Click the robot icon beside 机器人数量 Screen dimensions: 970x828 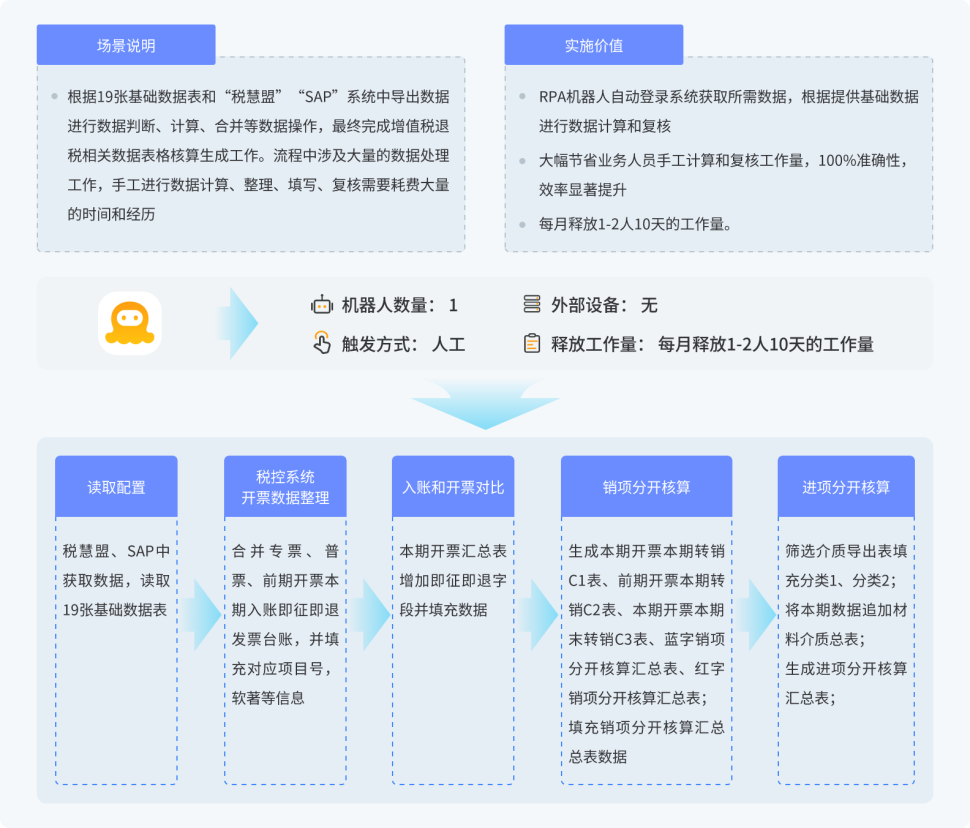tap(321, 306)
